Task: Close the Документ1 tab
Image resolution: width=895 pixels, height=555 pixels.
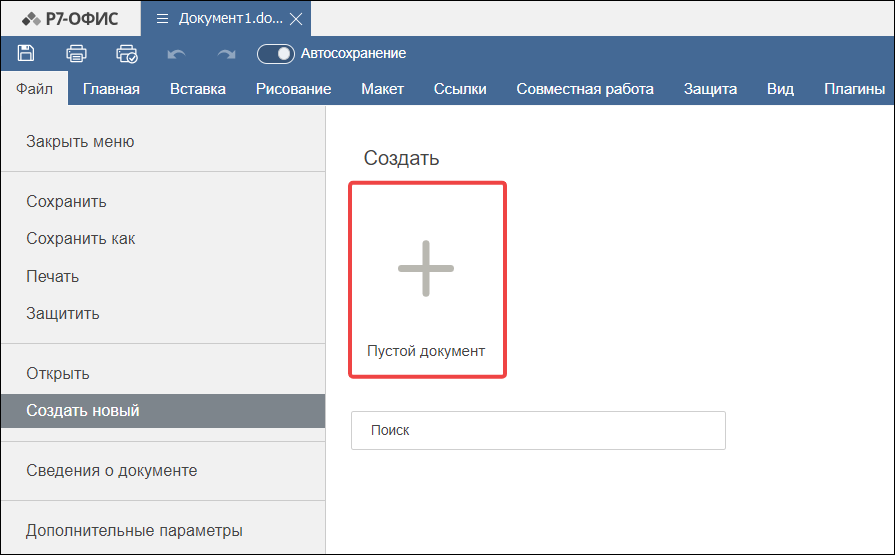Action: [x=296, y=19]
